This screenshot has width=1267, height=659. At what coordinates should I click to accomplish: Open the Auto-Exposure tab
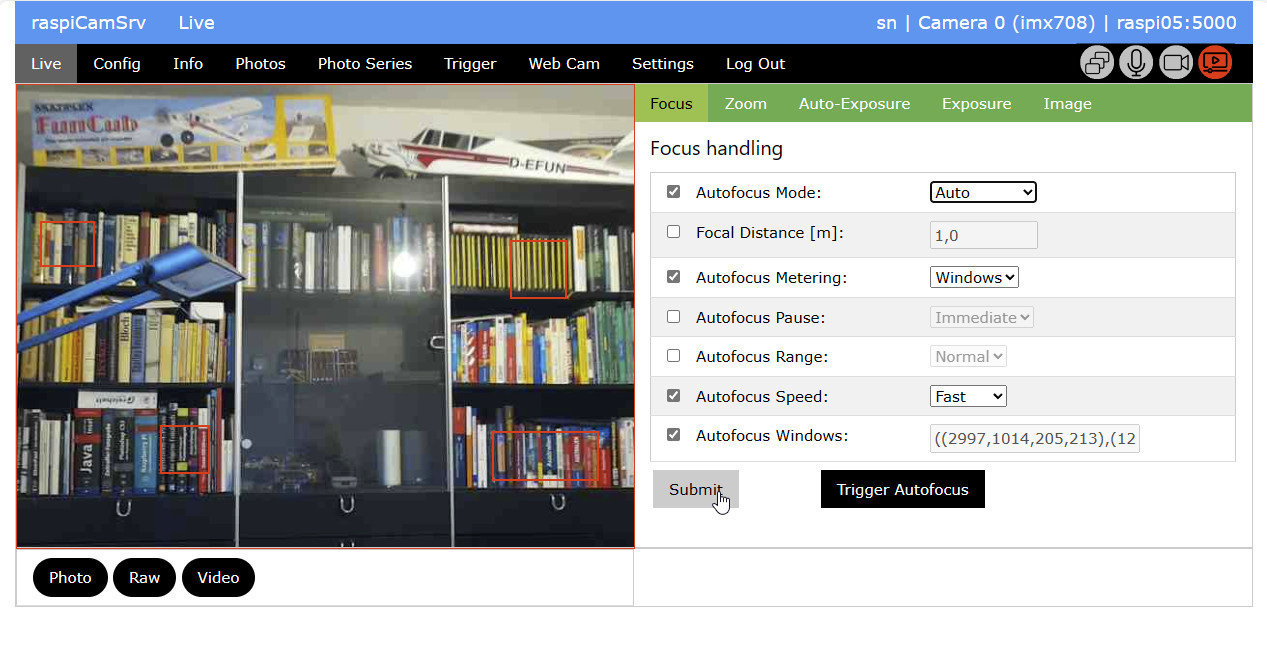pos(854,104)
